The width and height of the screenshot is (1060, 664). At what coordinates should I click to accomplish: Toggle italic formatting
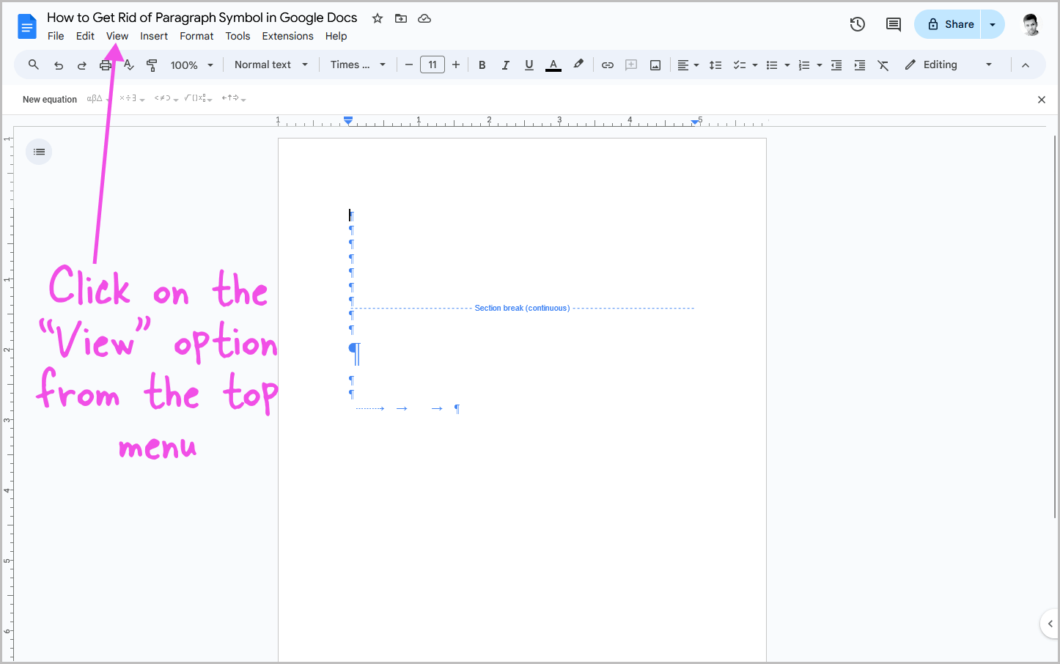tap(505, 65)
